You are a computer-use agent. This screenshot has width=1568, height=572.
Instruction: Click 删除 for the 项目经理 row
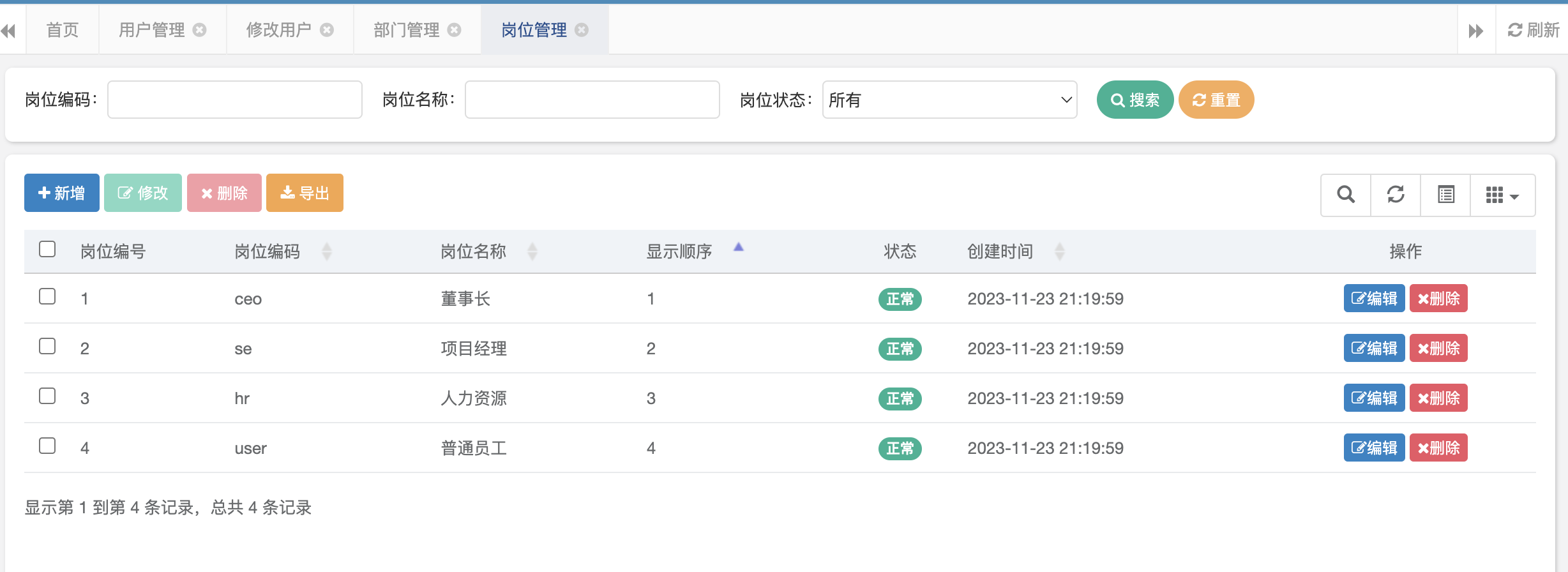[x=1438, y=348]
